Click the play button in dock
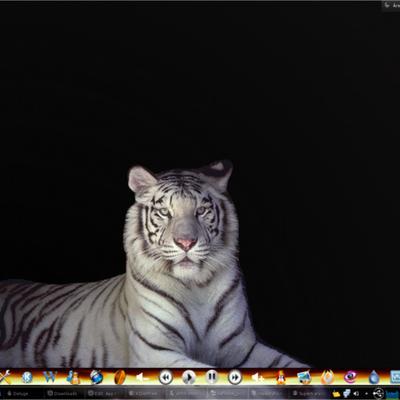 (x=189, y=377)
